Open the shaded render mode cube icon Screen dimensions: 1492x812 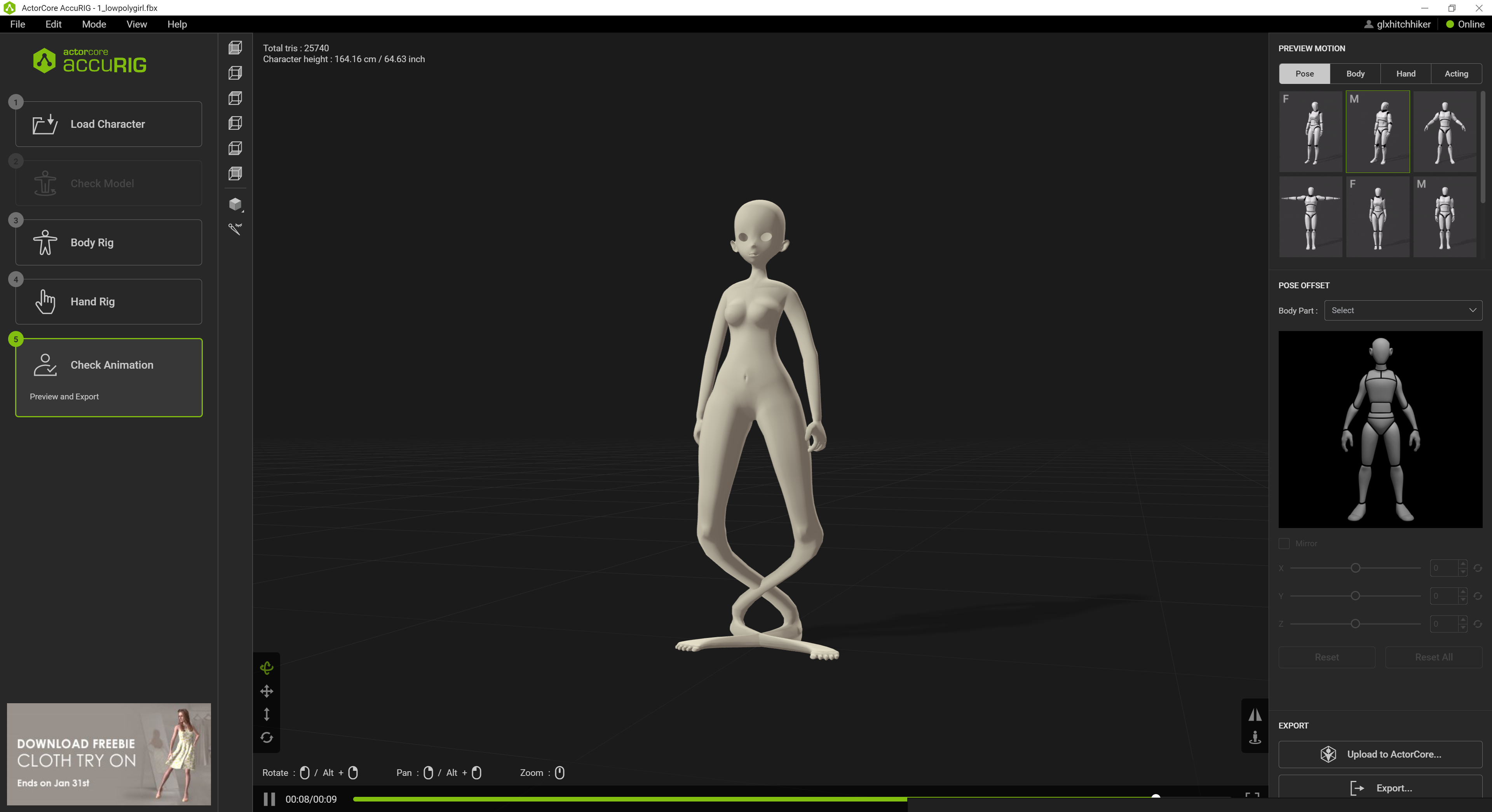(235, 204)
